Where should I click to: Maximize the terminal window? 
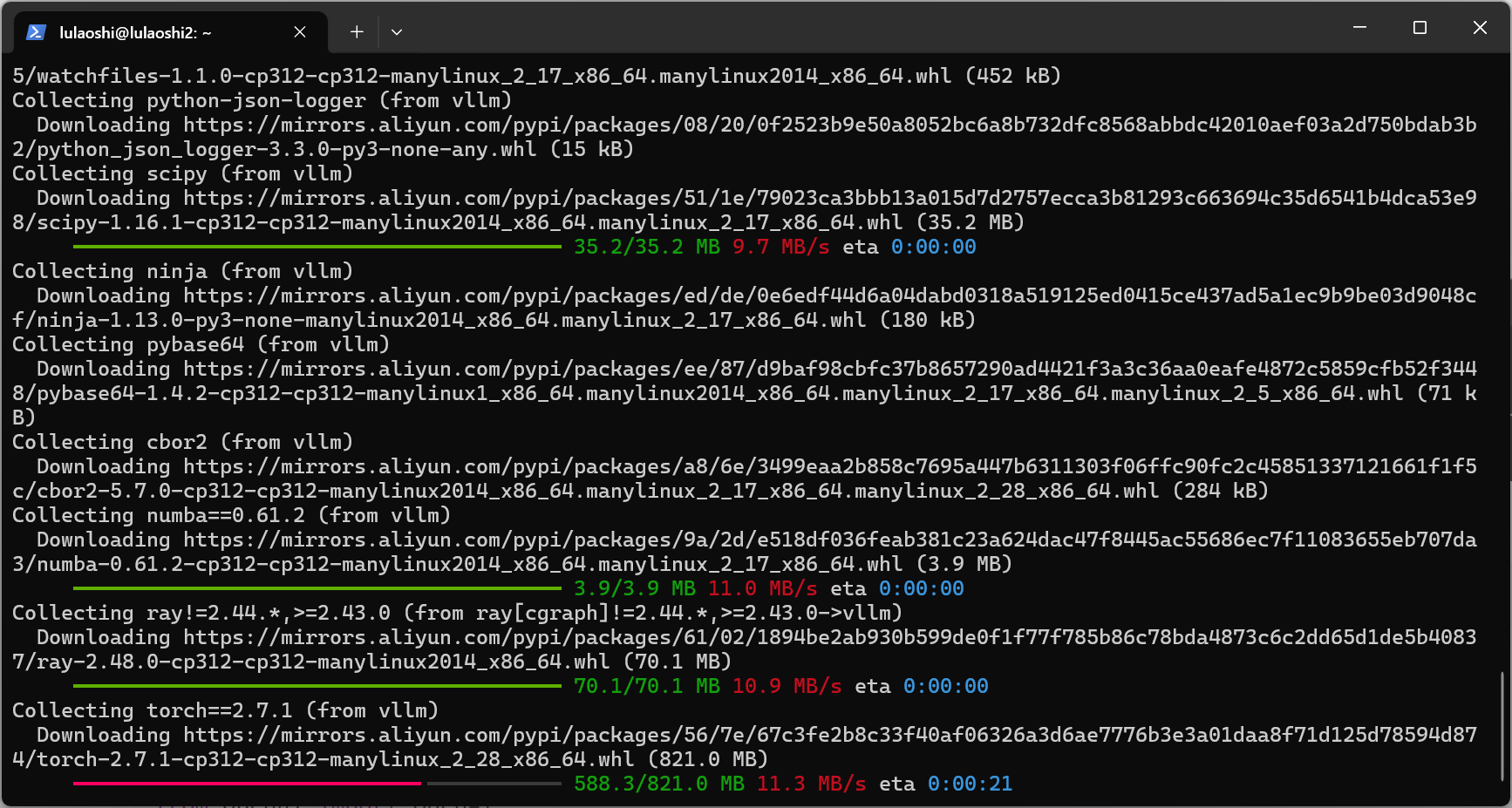click(x=1420, y=28)
